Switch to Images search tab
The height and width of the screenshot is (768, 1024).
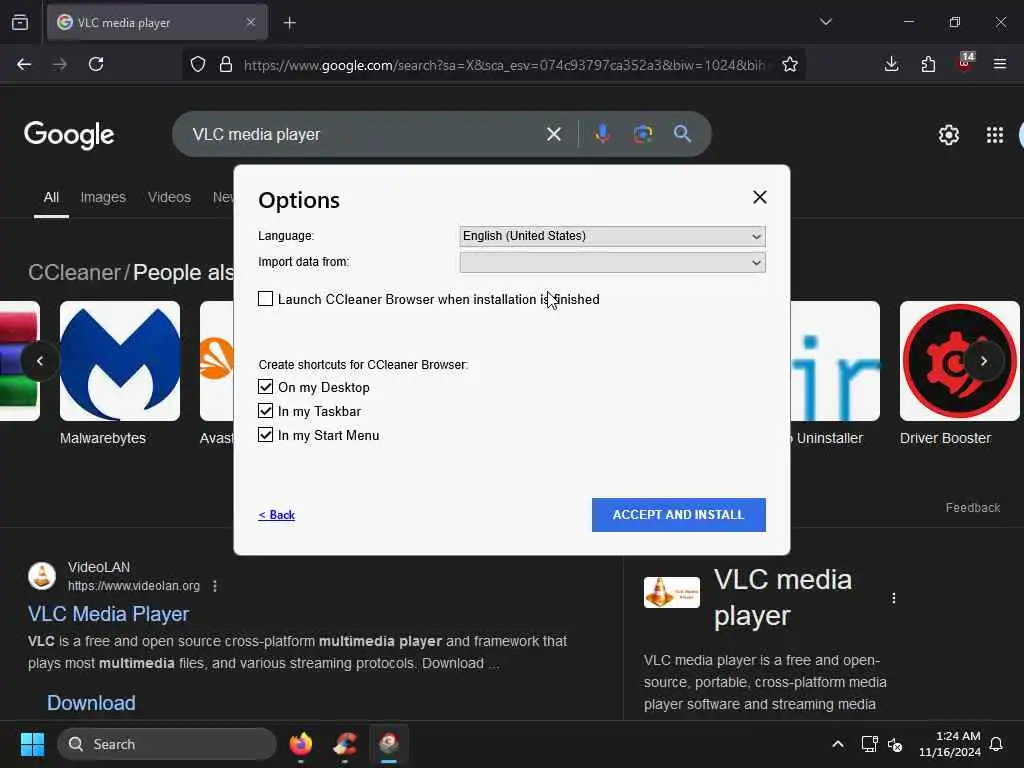(x=103, y=197)
